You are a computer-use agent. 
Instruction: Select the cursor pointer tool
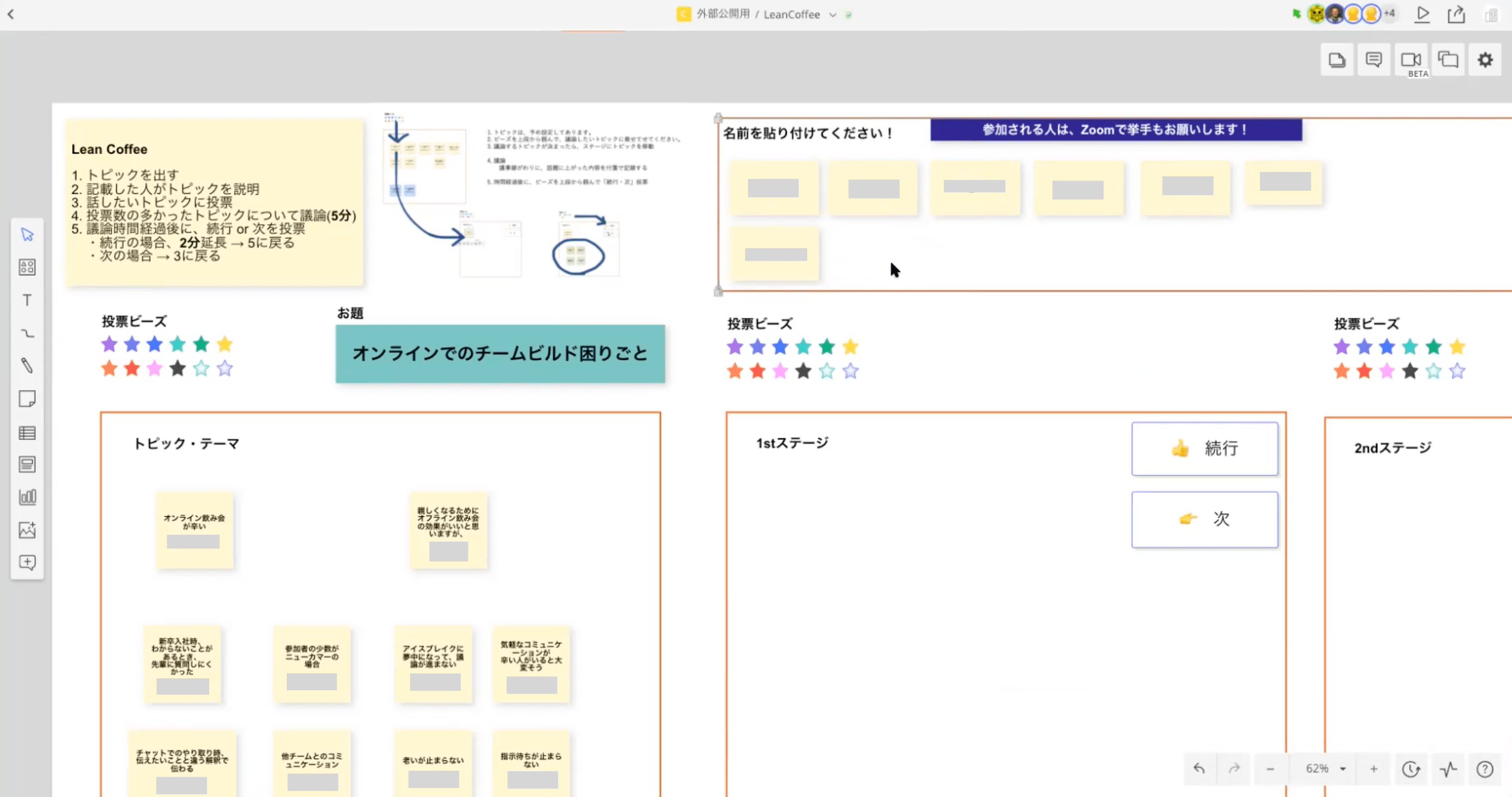[27, 235]
